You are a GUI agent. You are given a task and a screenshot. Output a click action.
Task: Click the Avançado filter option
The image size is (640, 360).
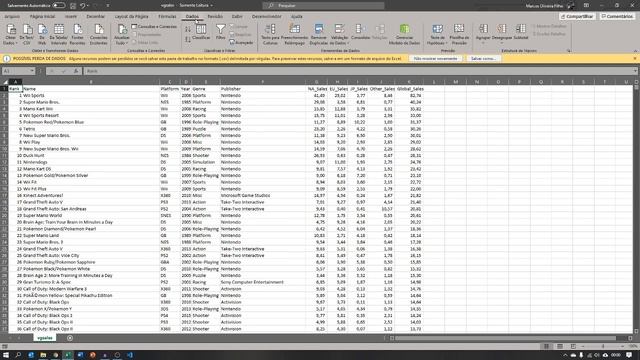click(241, 42)
